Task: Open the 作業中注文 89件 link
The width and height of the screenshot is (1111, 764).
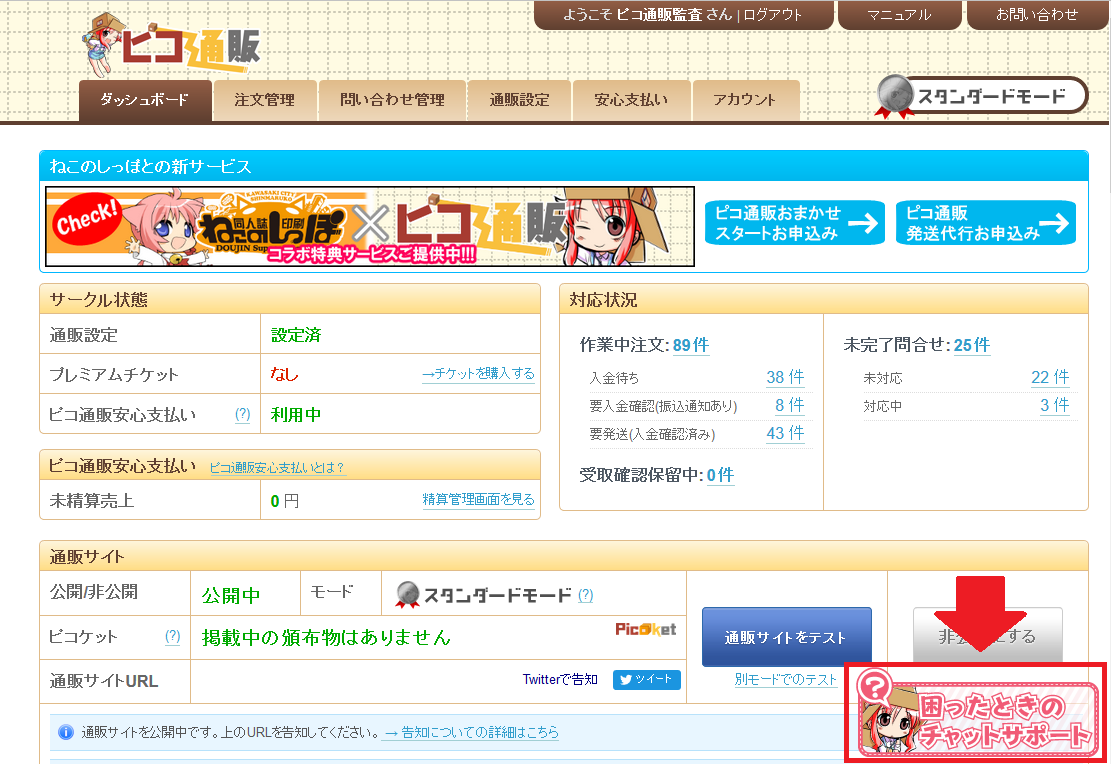Action: [690, 345]
